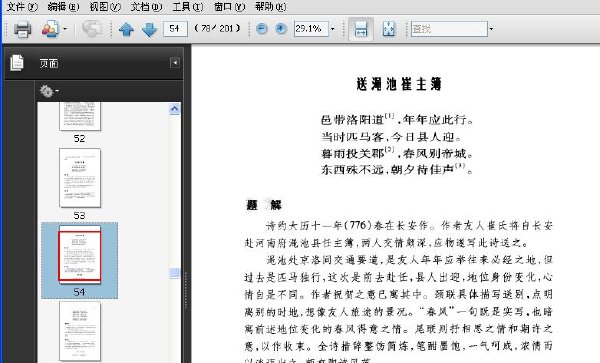The width and height of the screenshot is (600, 363).
Task: Open the collaborate people icon button
Action: point(50,29)
